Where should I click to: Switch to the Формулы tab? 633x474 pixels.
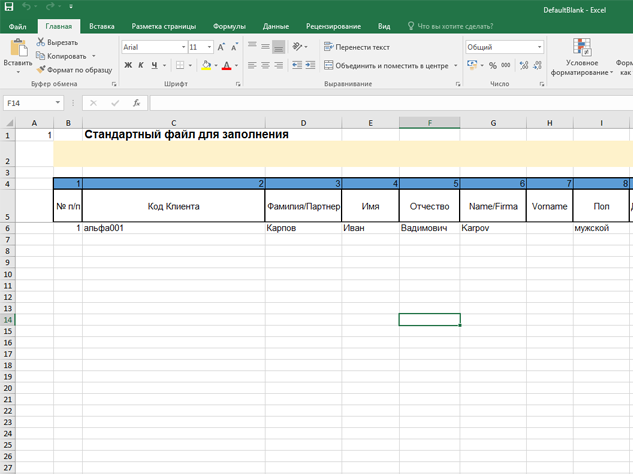click(229, 26)
